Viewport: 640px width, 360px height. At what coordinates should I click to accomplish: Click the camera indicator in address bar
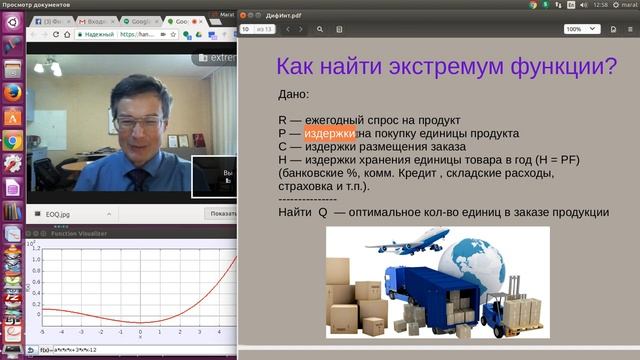[163, 35]
